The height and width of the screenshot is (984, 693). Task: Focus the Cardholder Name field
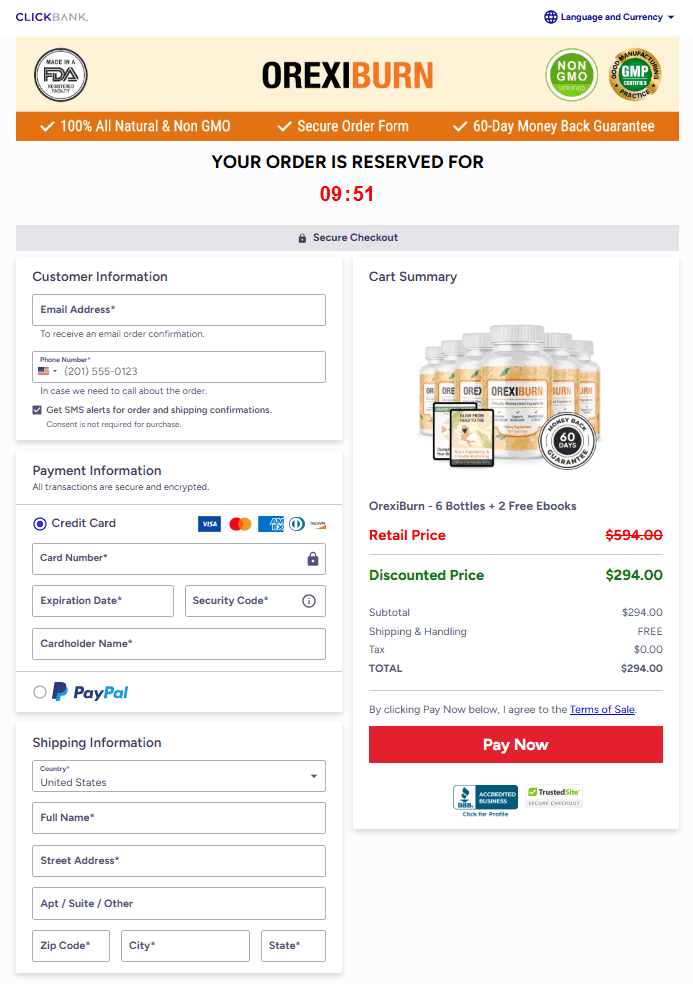pos(179,644)
